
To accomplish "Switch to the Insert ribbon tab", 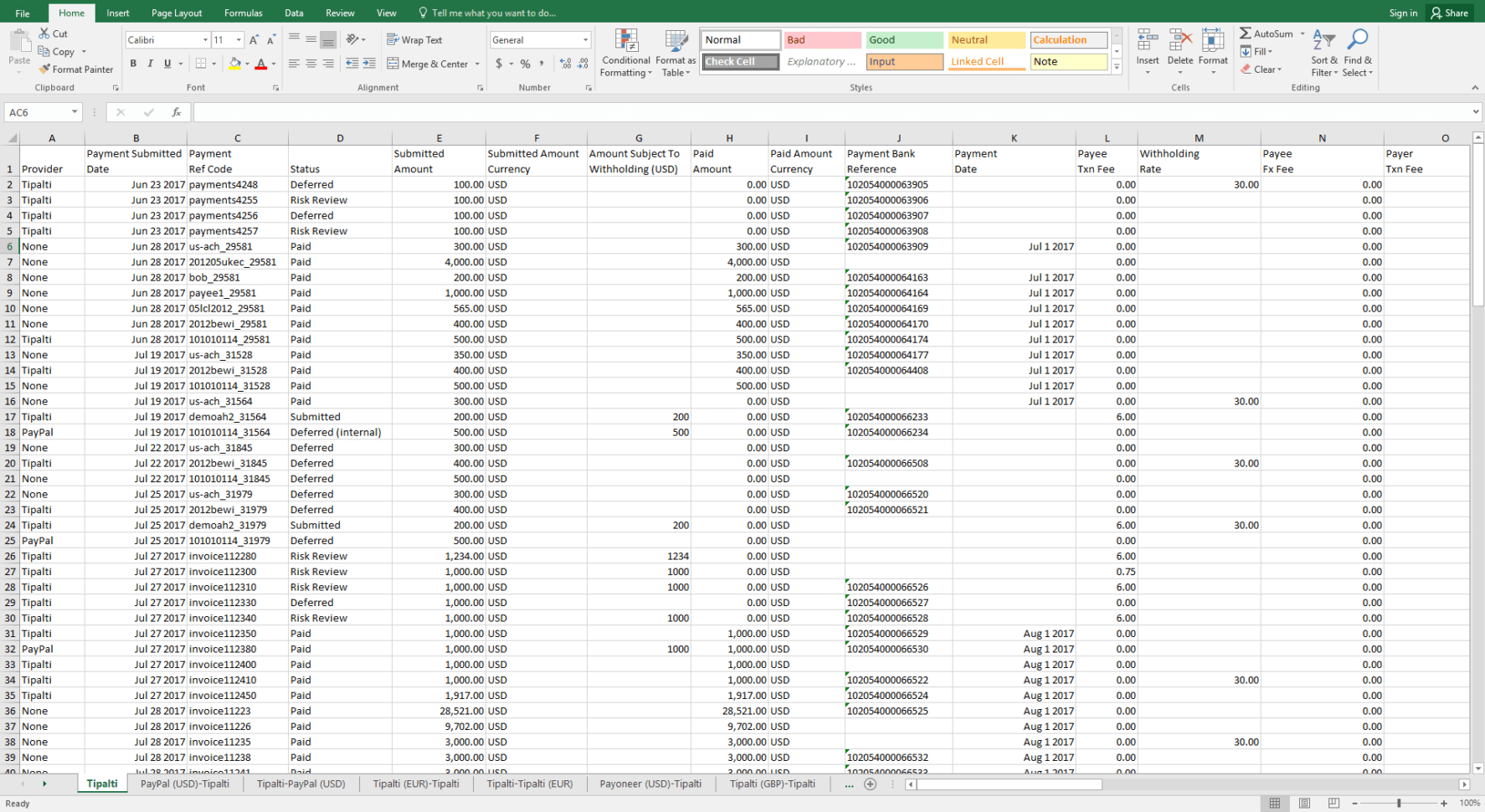I will tap(118, 13).
